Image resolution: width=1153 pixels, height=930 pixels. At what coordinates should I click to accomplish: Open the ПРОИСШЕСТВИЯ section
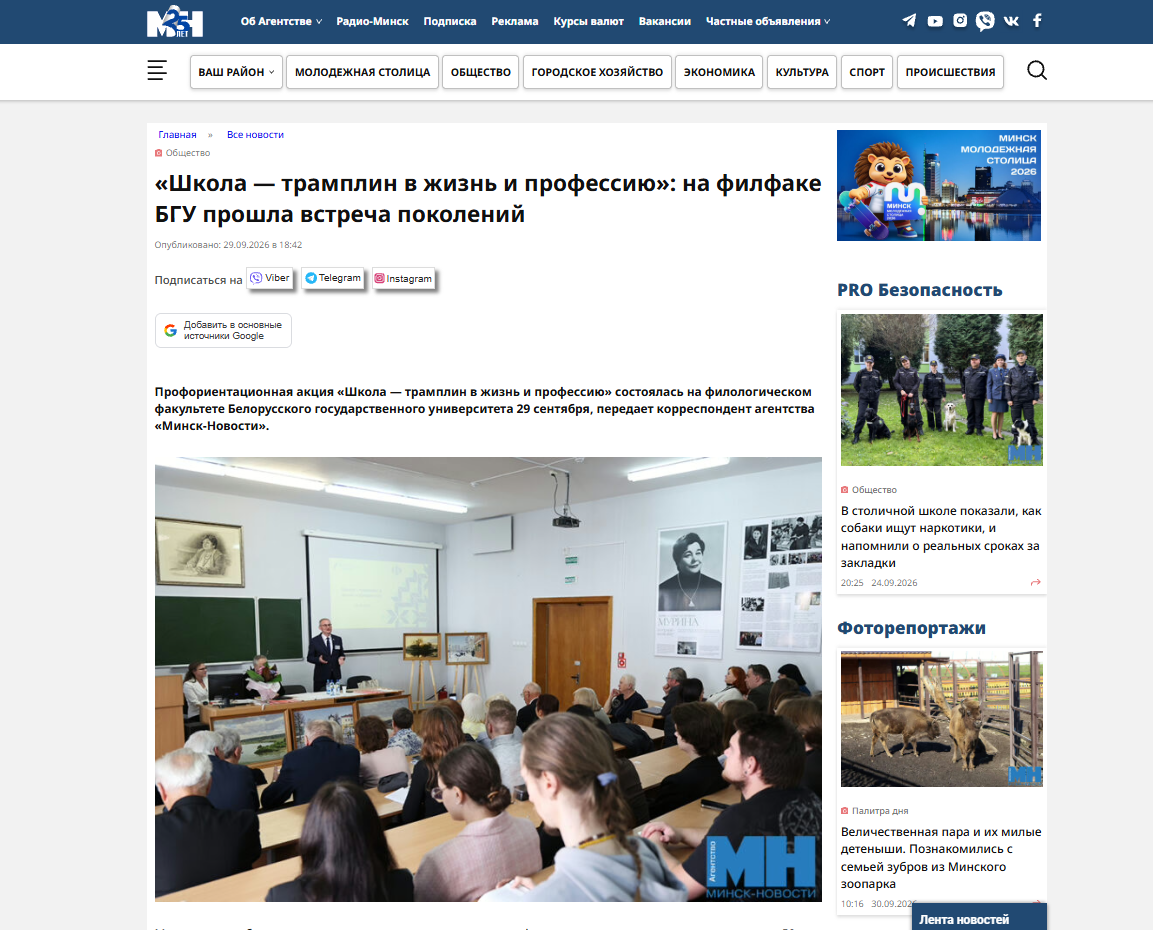pyautogui.click(x=950, y=72)
